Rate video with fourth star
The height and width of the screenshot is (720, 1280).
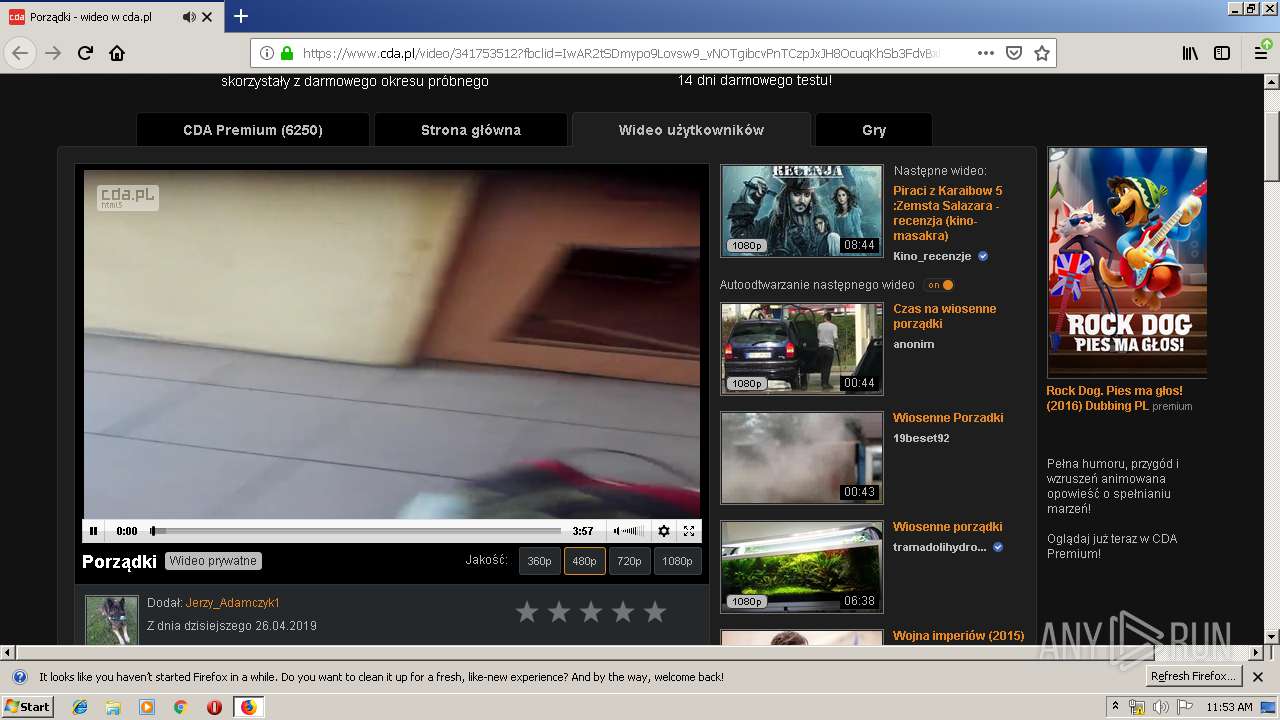click(623, 612)
